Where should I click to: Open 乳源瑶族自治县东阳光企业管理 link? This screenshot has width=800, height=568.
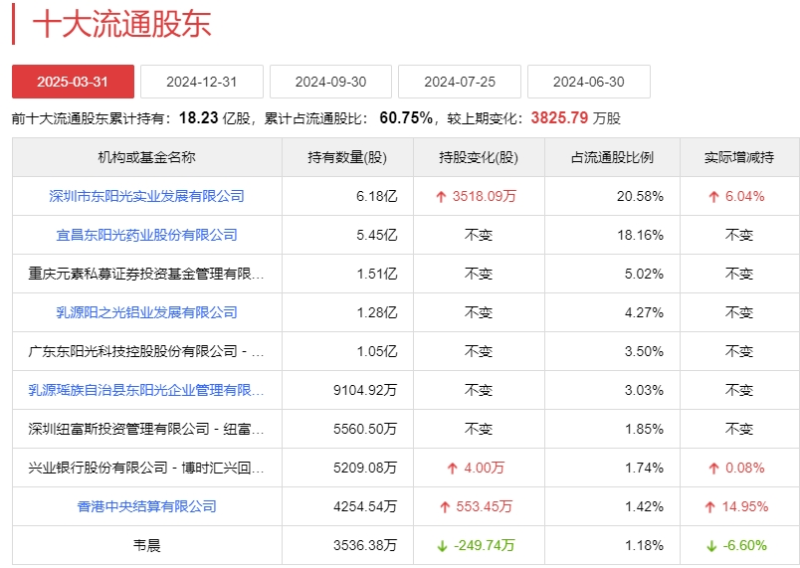coord(147,390)
